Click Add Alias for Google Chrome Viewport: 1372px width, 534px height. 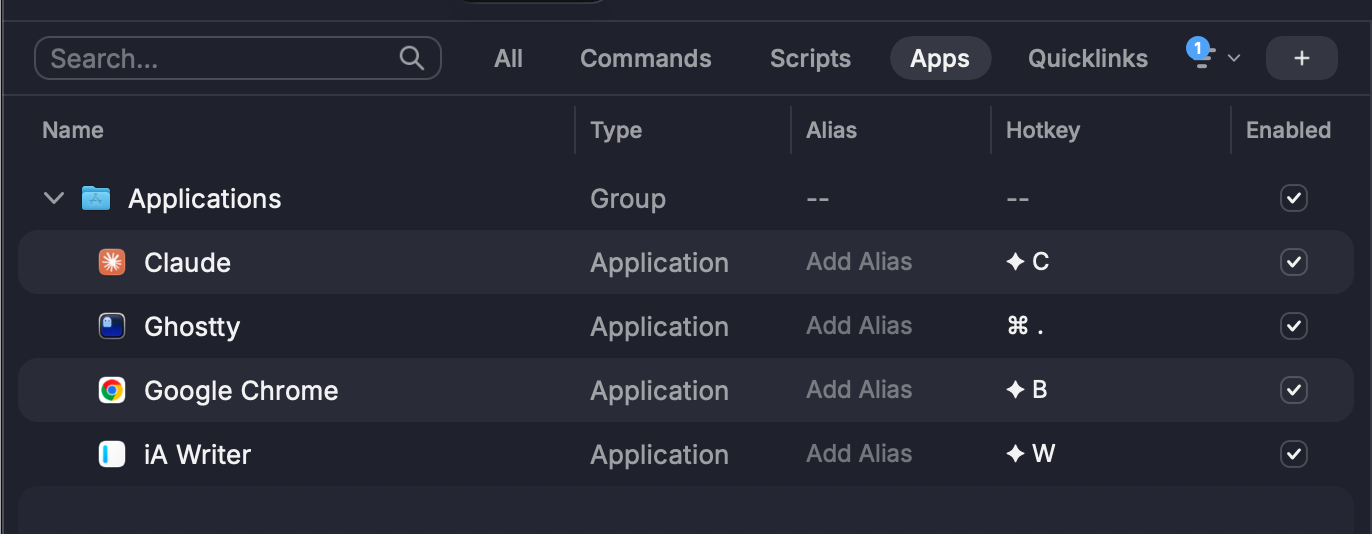tap(859, 390)
